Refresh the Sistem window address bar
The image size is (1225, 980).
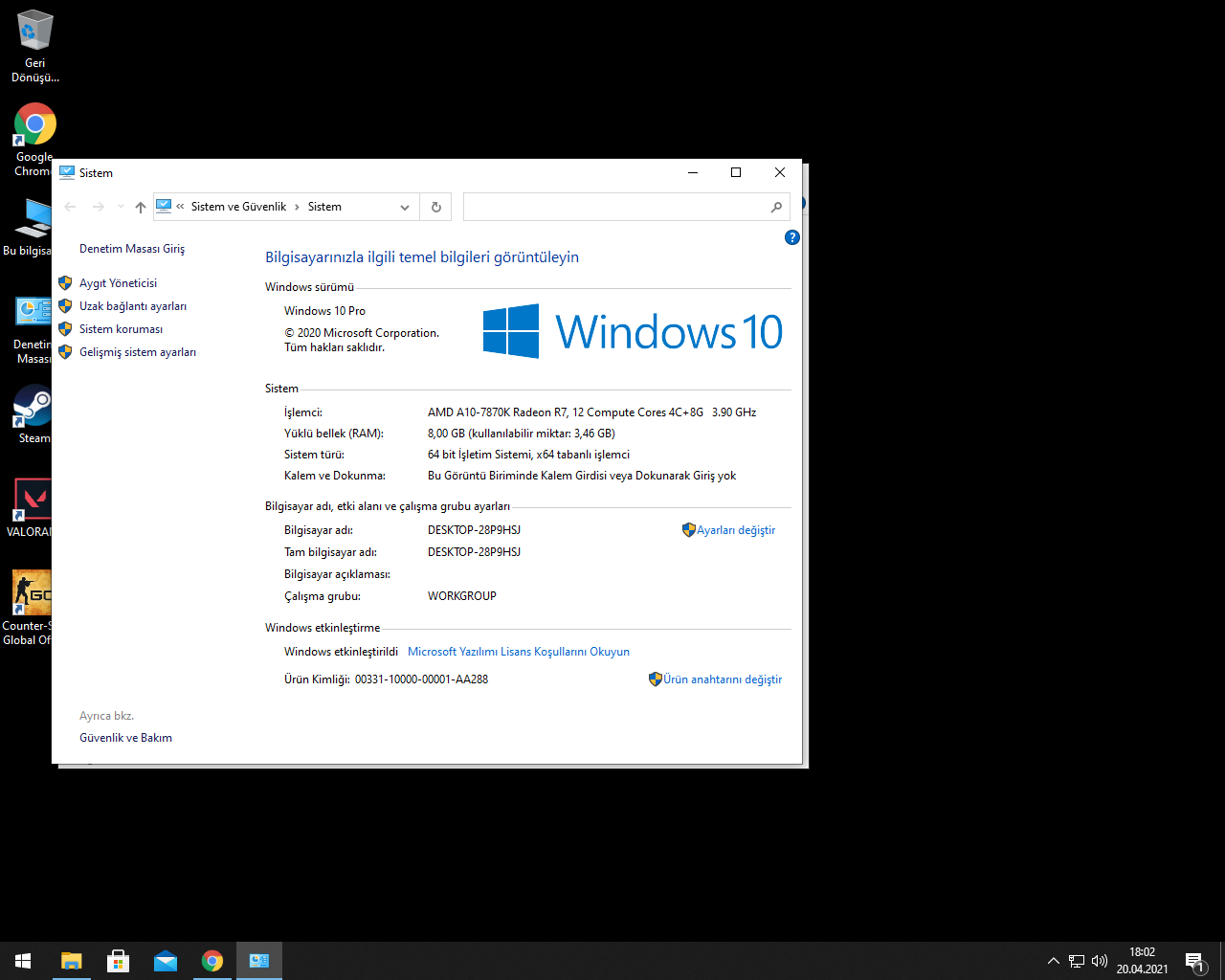[x=436, y=207]
